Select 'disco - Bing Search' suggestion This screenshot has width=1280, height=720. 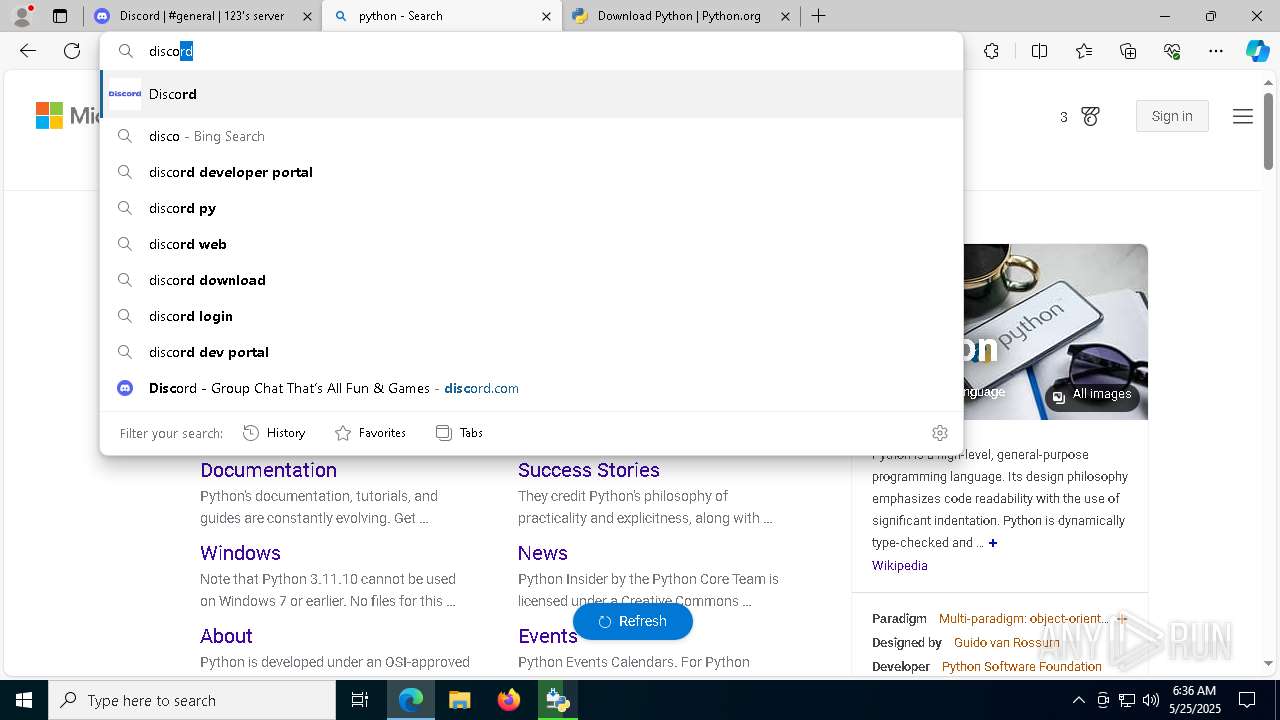tap(532, 136)
